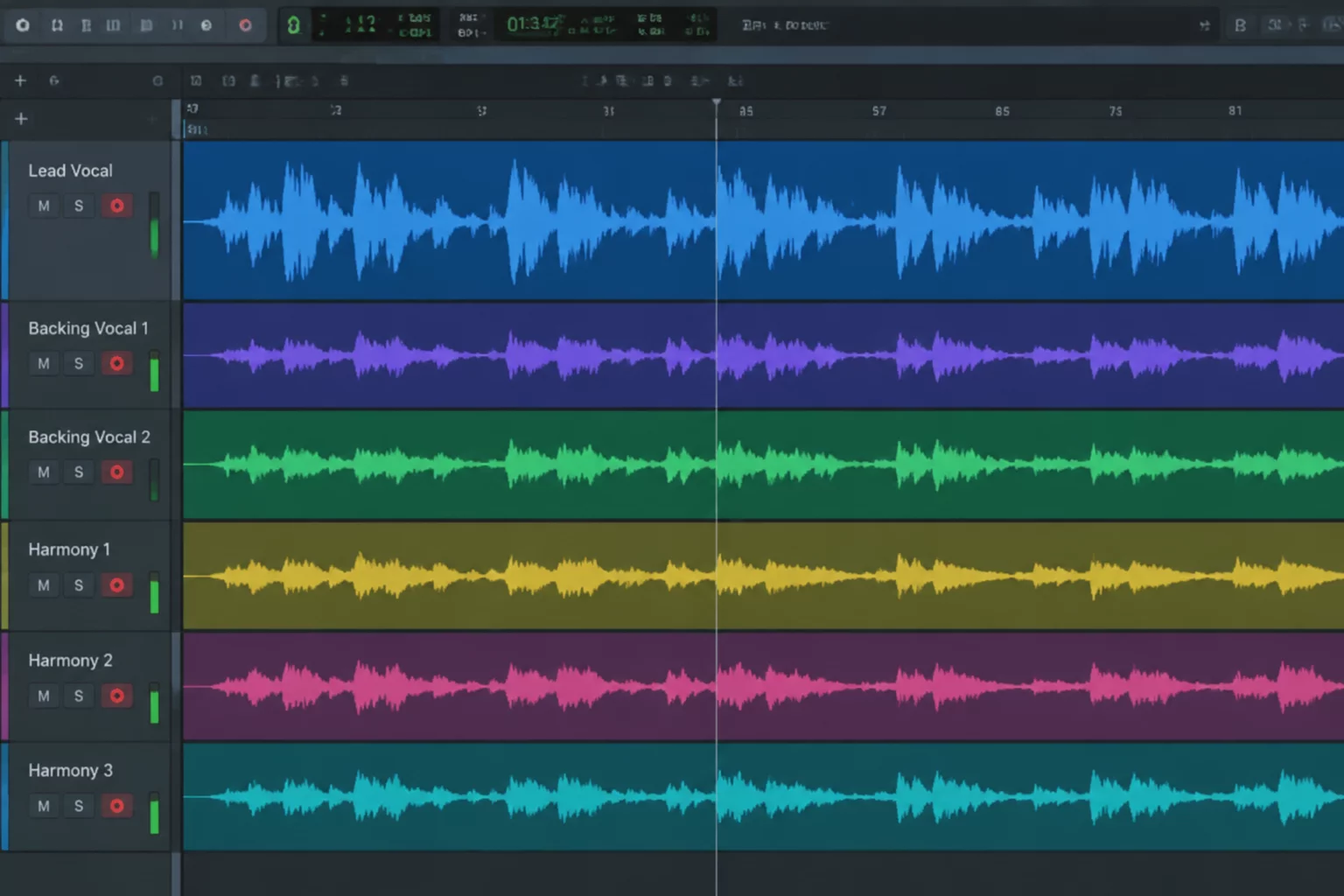Mute the Harmony 3 track
Screen dimensions: 1344x896
(x=44, y=806)
